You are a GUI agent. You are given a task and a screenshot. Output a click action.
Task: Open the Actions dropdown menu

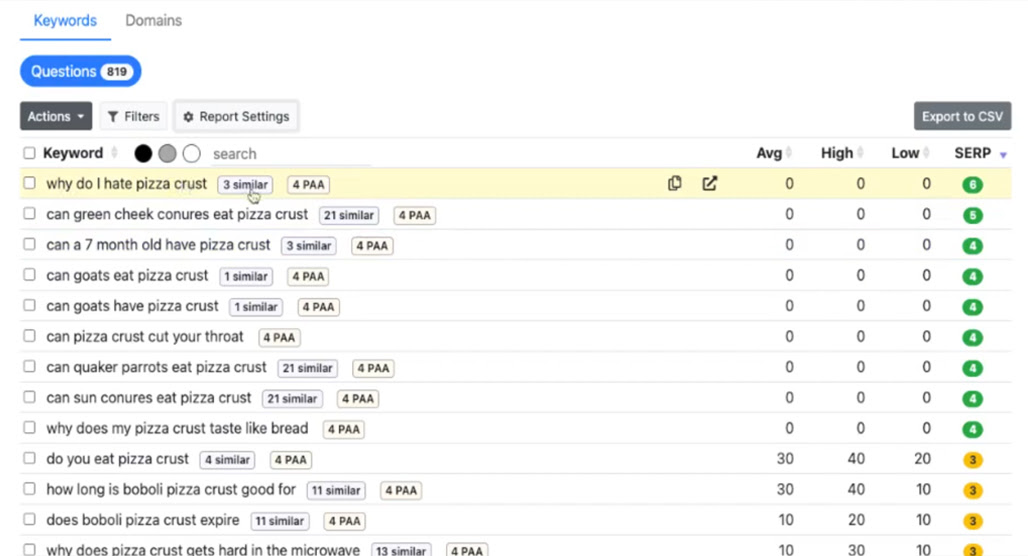point(56,116)
